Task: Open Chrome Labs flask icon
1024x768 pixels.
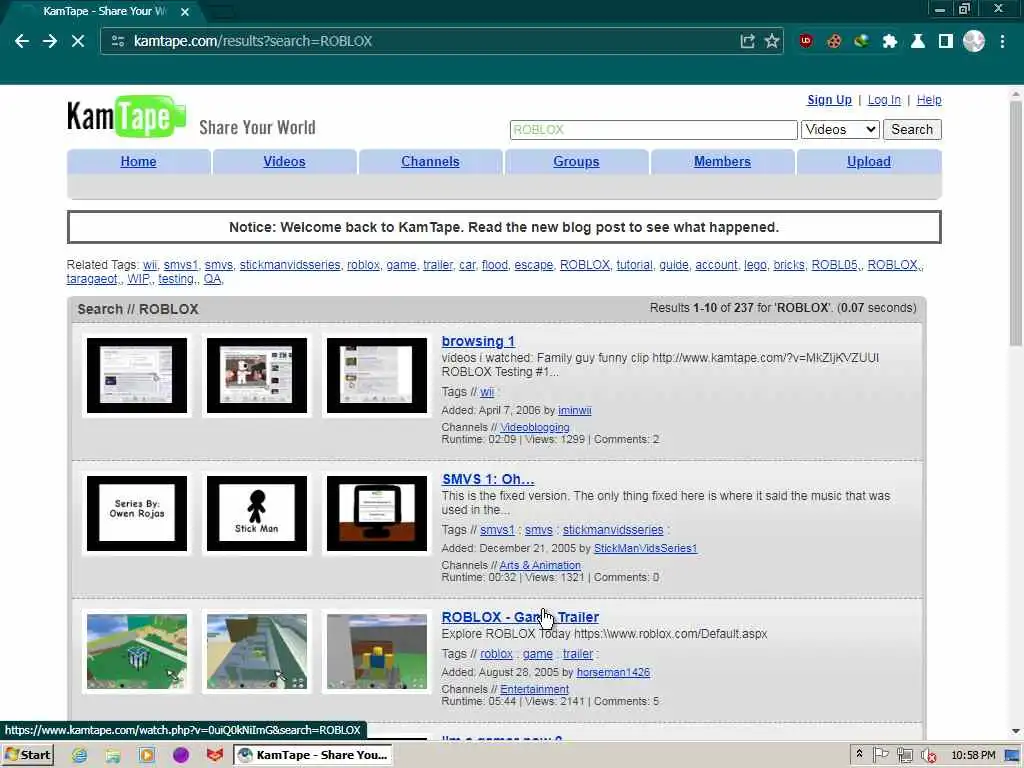Action: 918,41
